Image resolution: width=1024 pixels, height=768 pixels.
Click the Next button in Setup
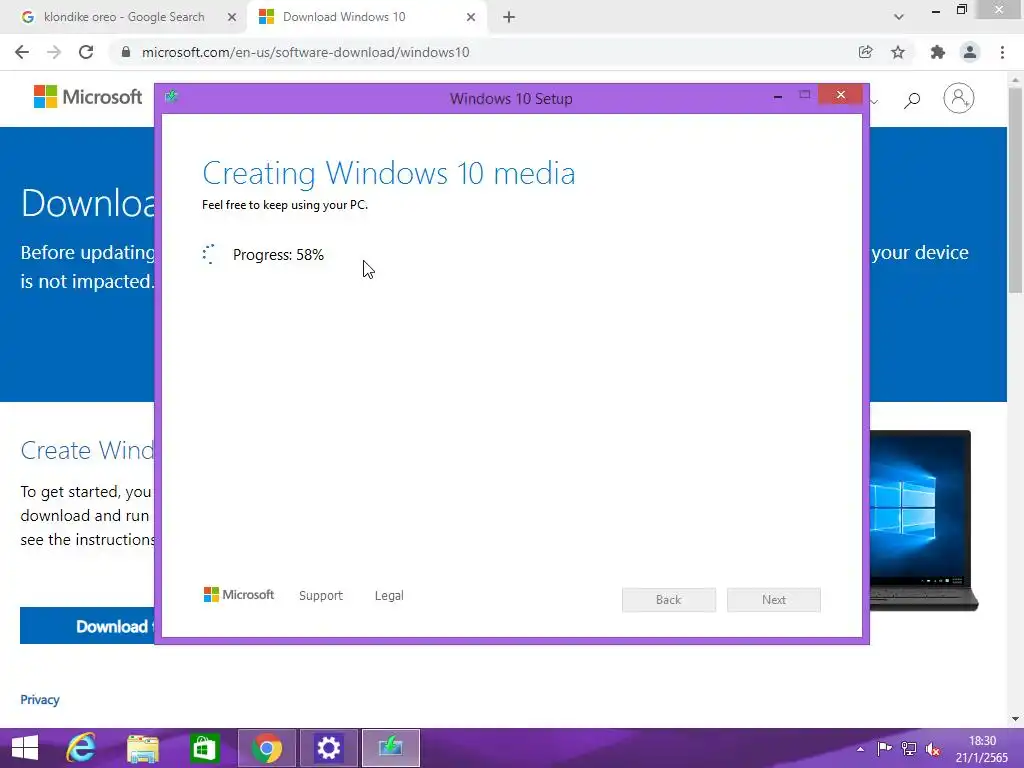[x=774, y=600]
